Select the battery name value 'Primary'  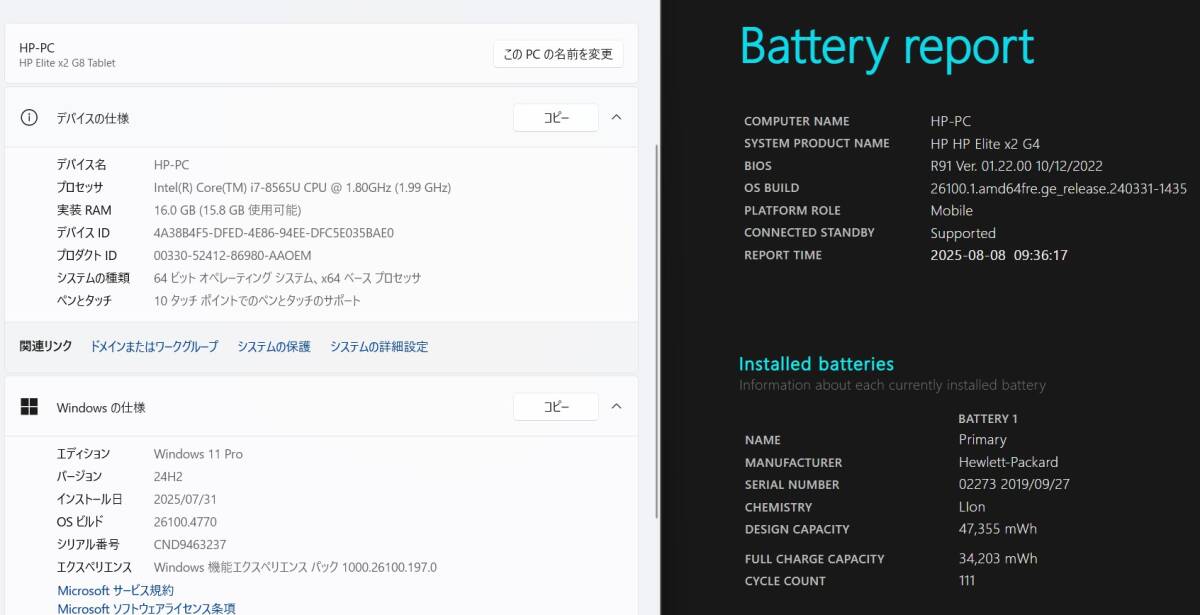982,440
